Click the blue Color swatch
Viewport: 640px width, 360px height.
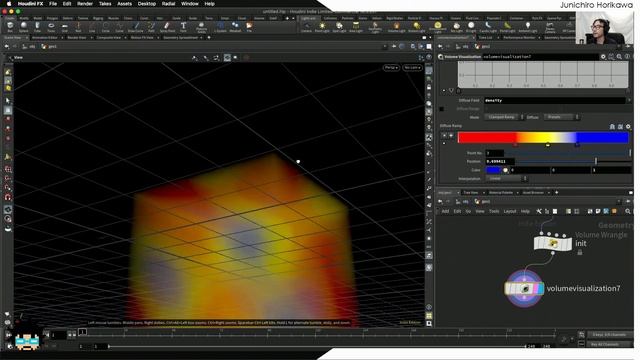[x=493, y=170]
